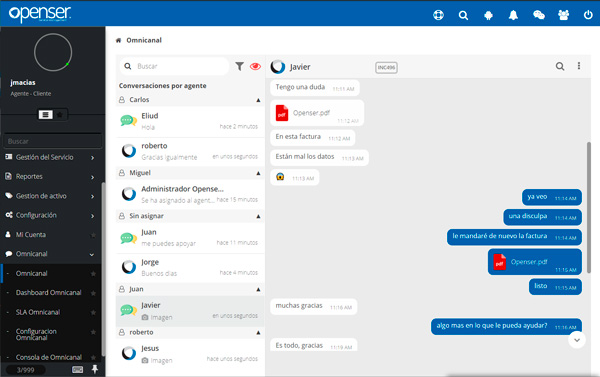Click the 'le mandaré de nuevo la factura' message
The image size is (600, 377).
514,237
